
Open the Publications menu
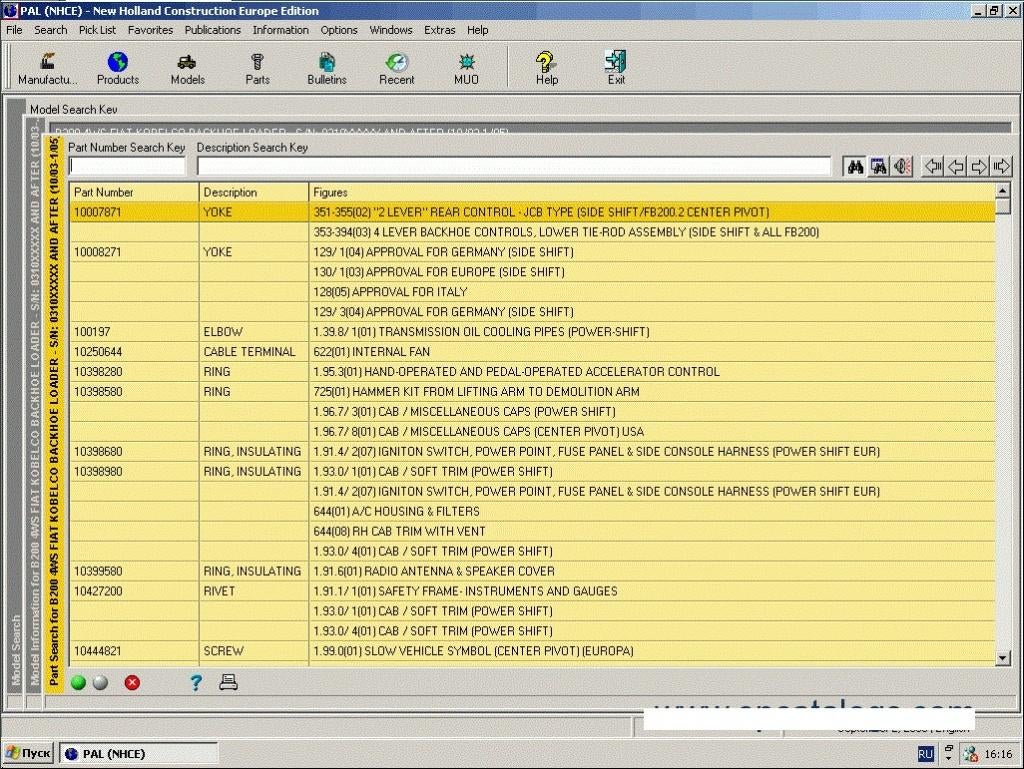pyautogui.click(x=212, y=30)
